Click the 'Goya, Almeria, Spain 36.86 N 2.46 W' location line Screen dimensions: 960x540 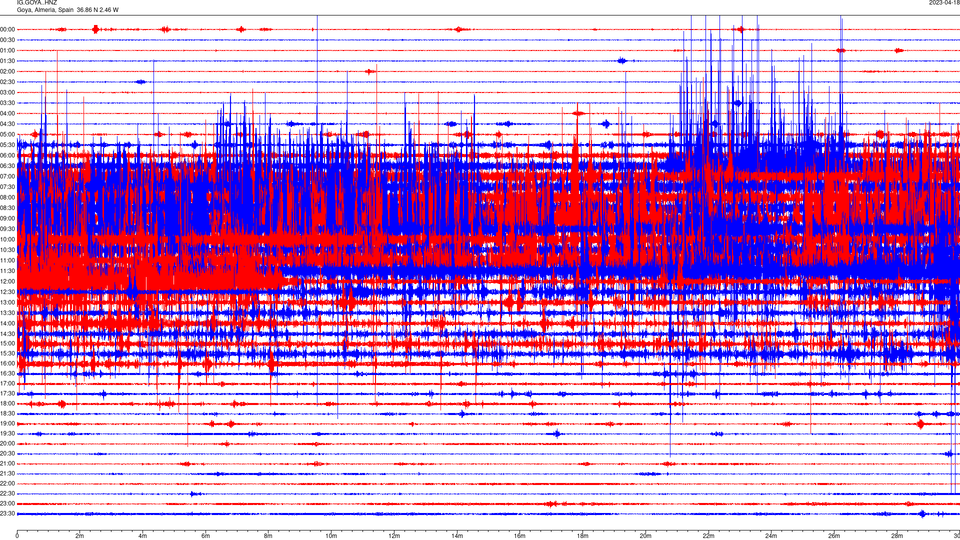tap(67, 10)
